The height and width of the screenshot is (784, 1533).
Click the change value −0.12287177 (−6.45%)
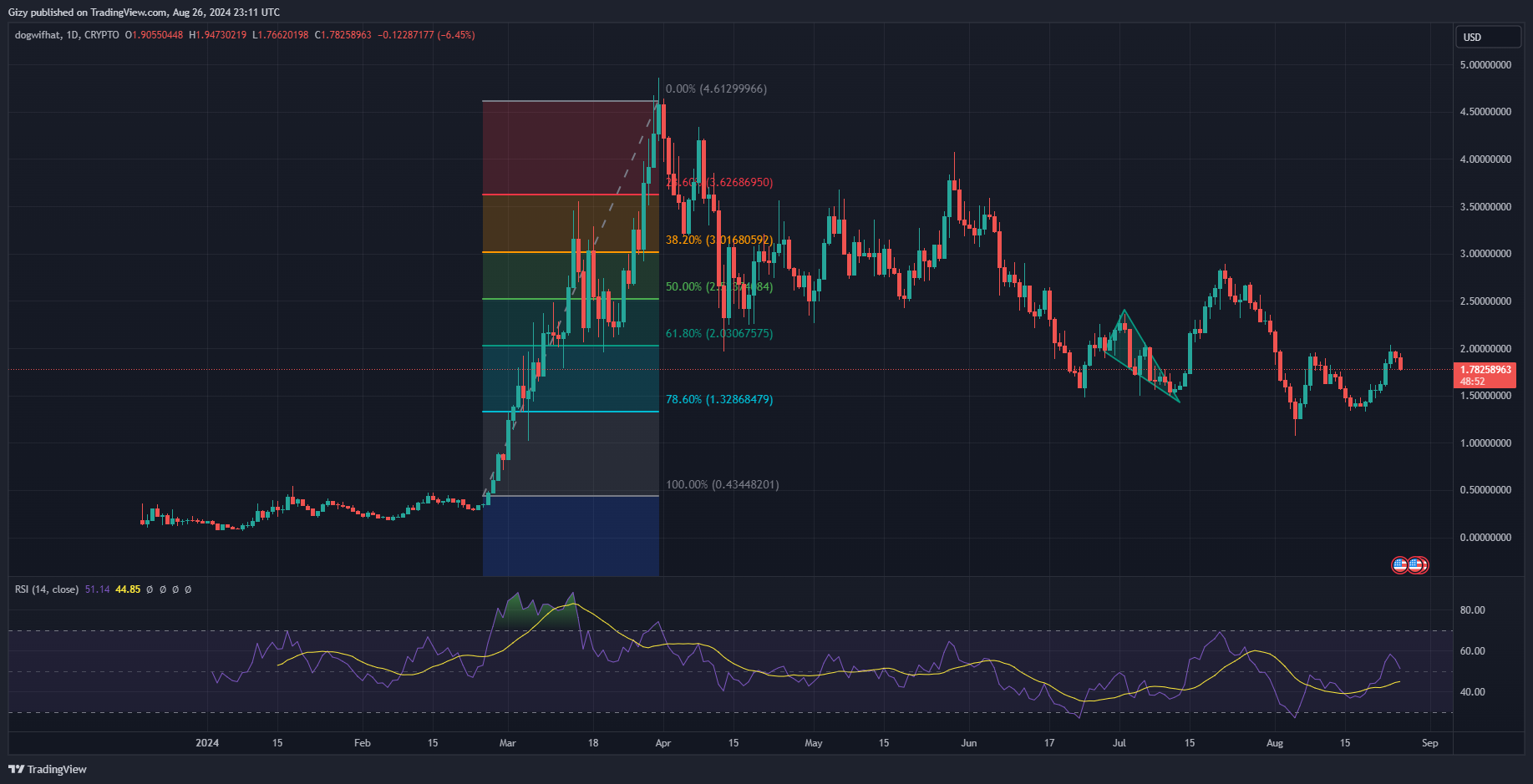[426, 35]
